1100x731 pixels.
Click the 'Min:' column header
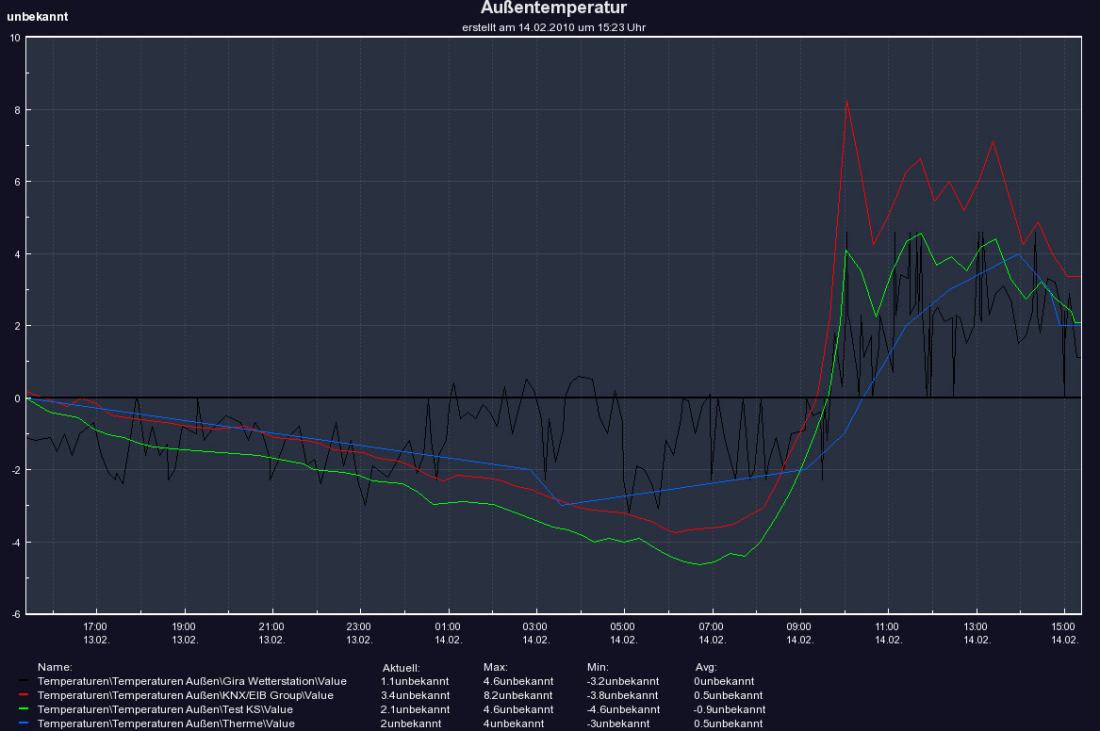coord(597,666)
